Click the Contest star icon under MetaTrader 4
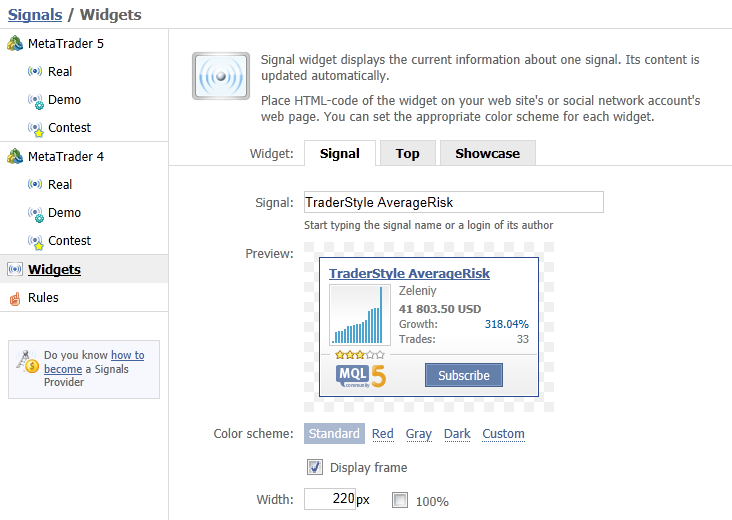The image size is (732, 520). pyautogui.click(x=35, y=242)
